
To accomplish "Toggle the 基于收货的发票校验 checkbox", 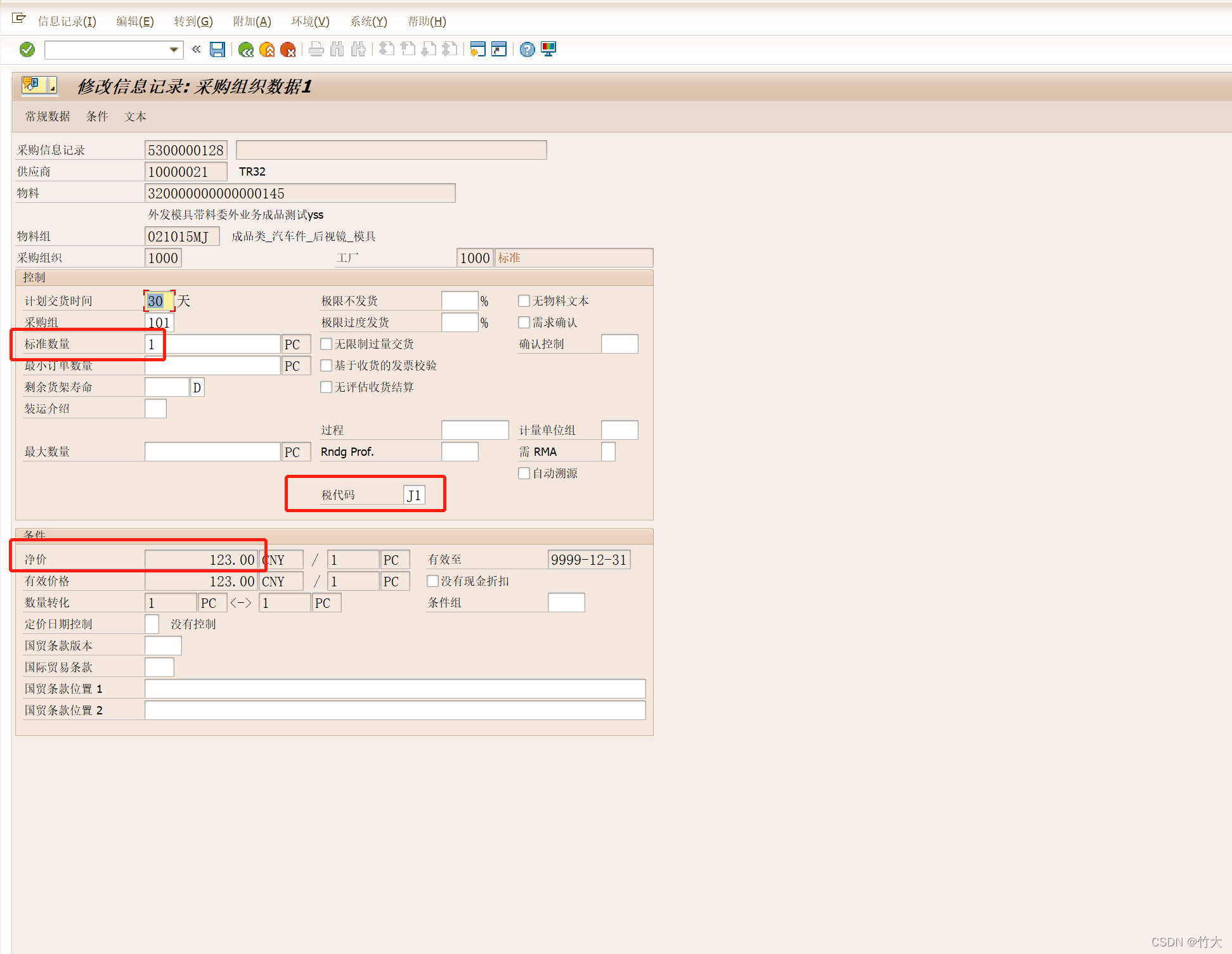I will [x=327, y=366].
